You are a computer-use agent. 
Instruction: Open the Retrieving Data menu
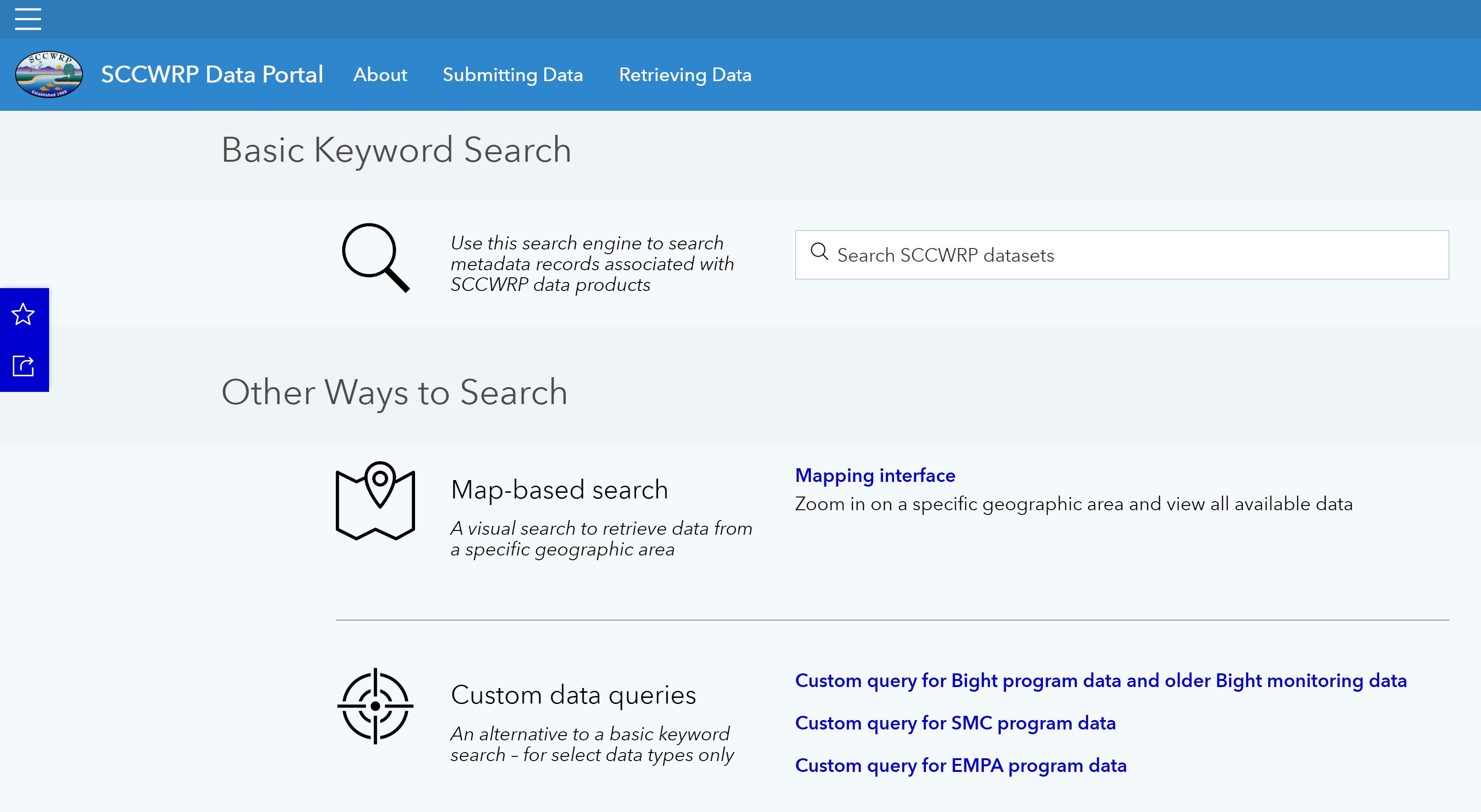(685, 75)
